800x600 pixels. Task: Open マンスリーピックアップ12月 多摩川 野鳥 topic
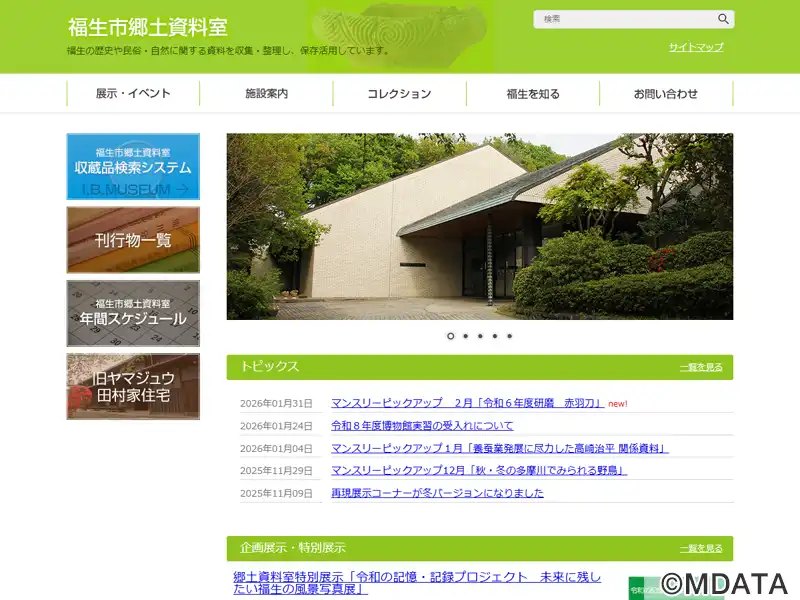tap(479, 470)
